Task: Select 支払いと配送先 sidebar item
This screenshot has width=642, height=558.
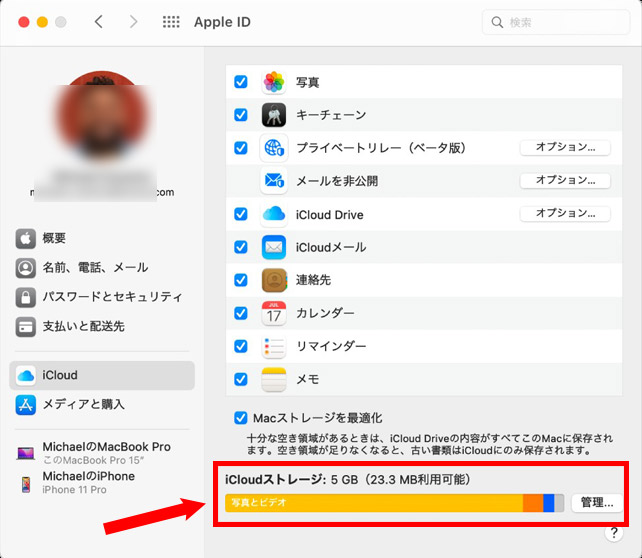Action: (102, 326)
